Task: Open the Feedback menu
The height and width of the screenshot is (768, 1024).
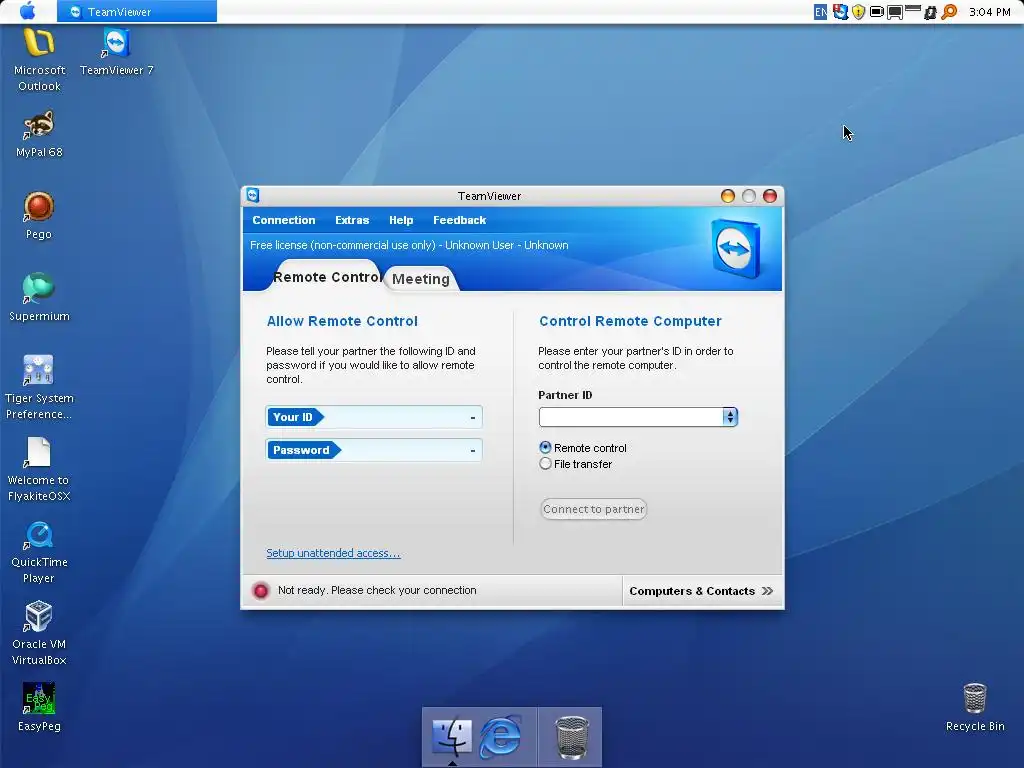Action: (x=459, y=220)
